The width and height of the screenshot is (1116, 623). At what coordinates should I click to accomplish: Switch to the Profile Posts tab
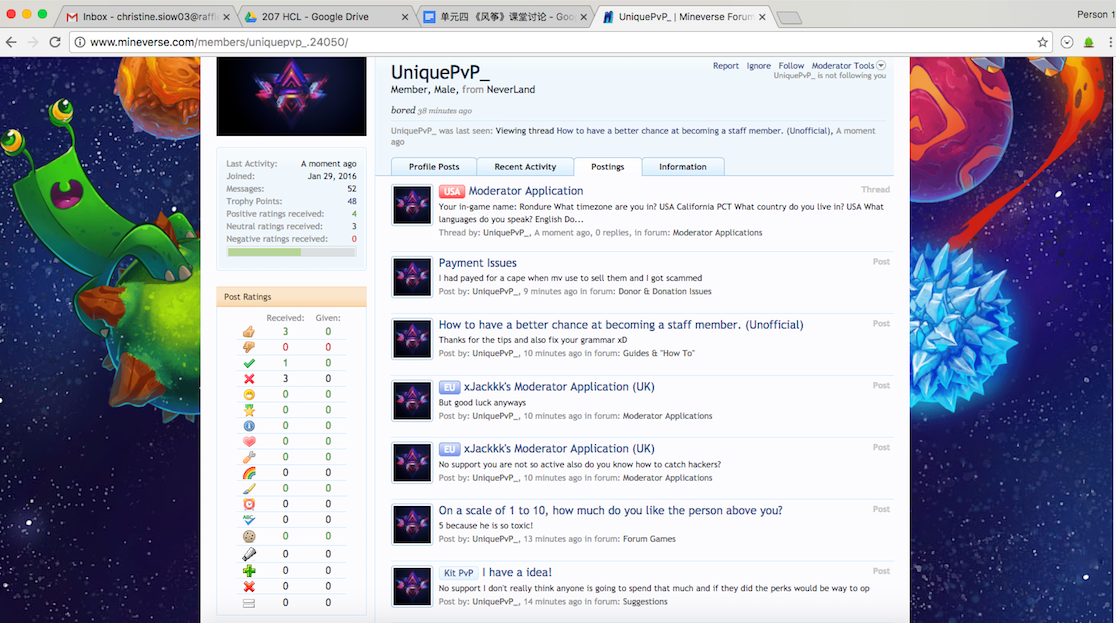(433, 167)
